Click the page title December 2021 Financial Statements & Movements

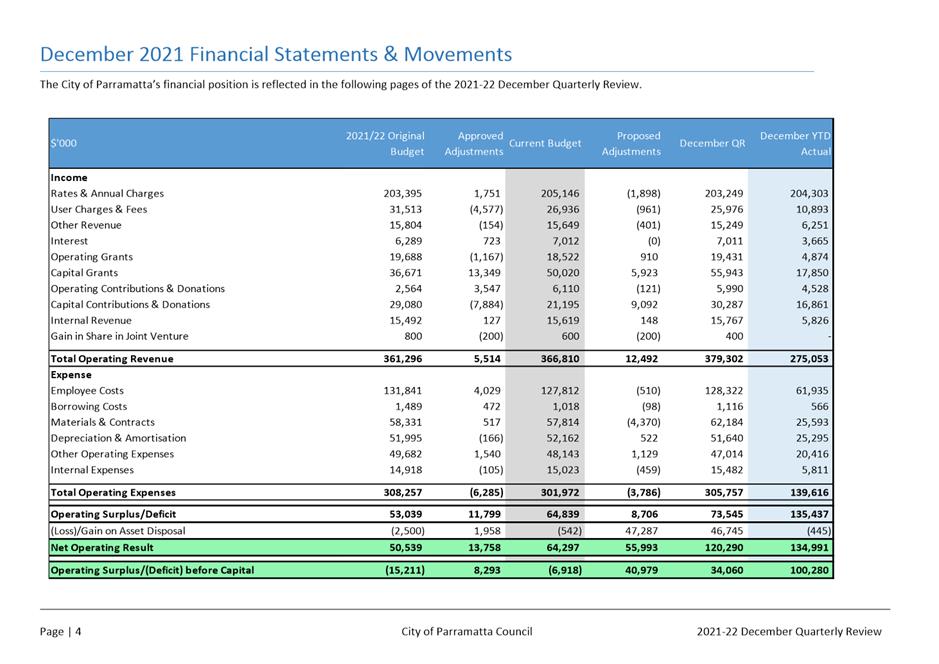pos(276,54)
